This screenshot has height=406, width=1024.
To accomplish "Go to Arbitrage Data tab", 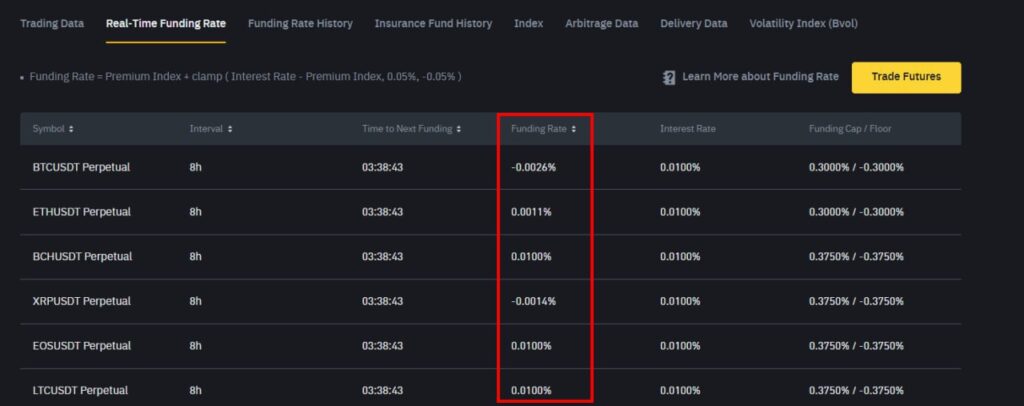I will [601, 23].
